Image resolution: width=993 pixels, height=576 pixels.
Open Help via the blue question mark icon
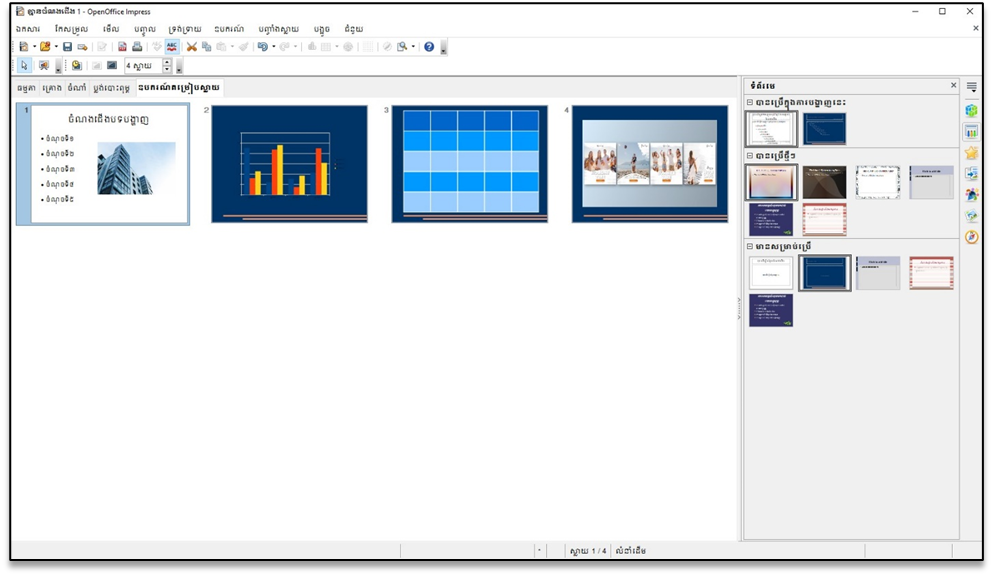tap(429, 47)
